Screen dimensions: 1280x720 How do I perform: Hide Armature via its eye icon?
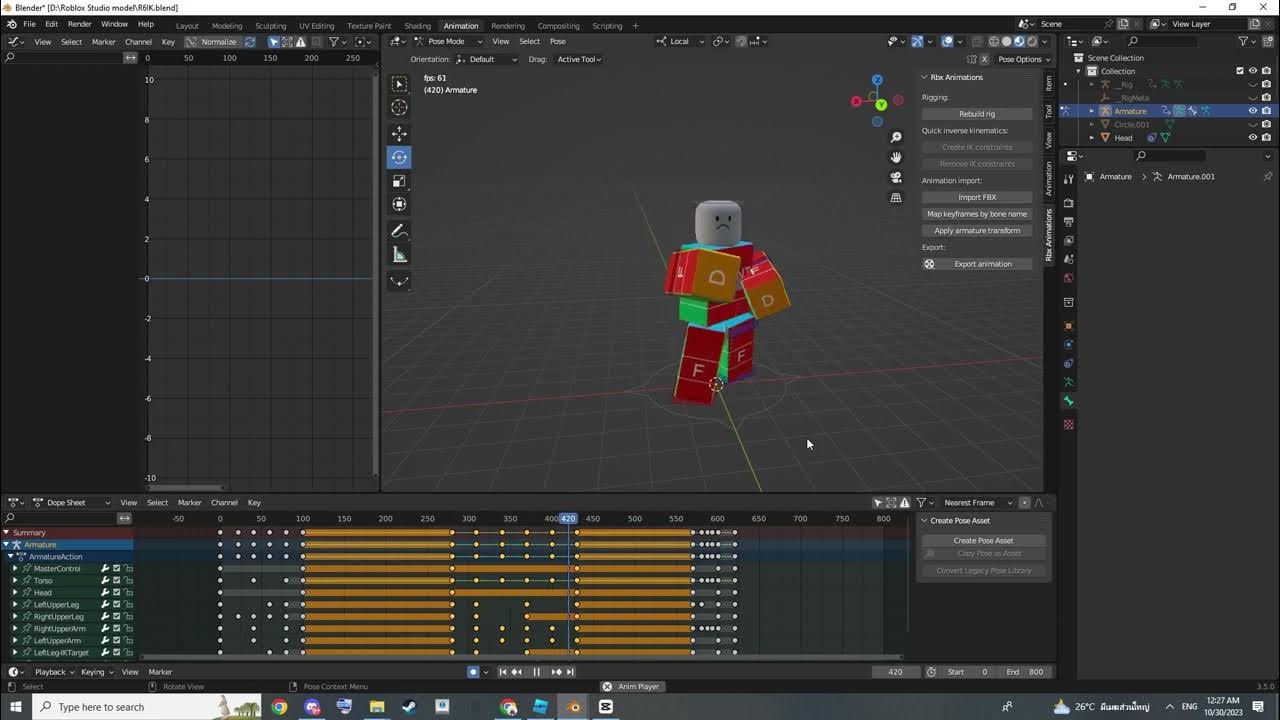[x=1253, y=111]
